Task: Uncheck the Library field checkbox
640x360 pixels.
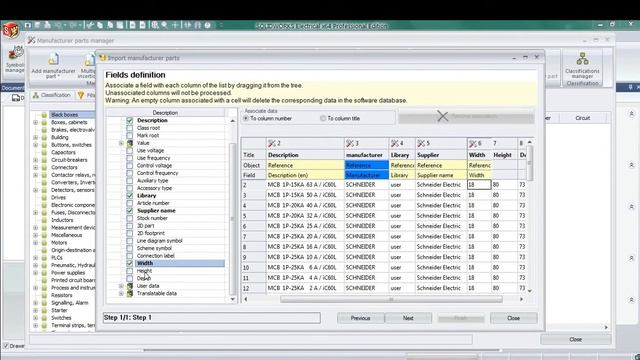Action: (x=130, y=196)
